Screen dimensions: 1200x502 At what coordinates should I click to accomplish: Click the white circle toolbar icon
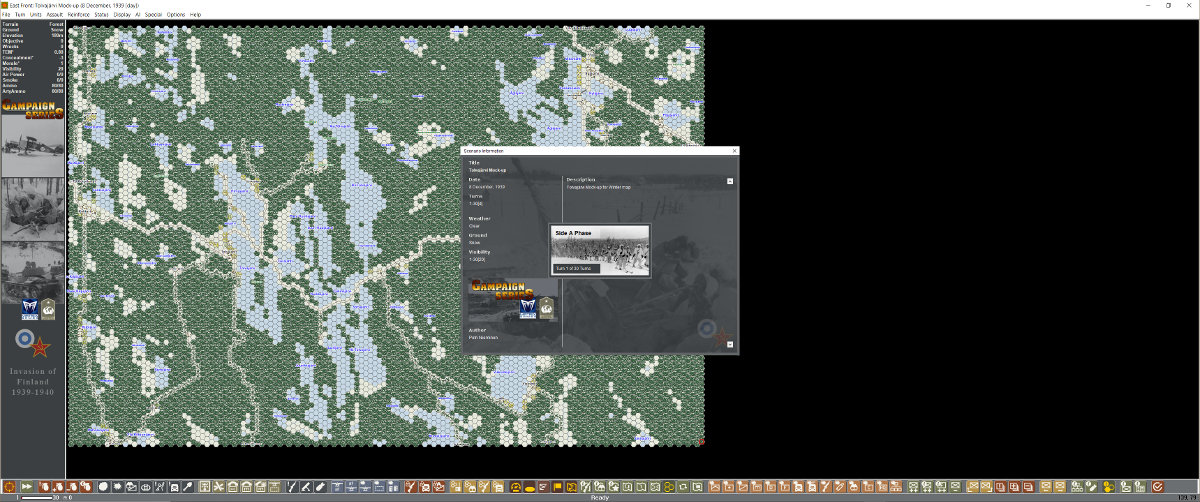pos(103,486)
